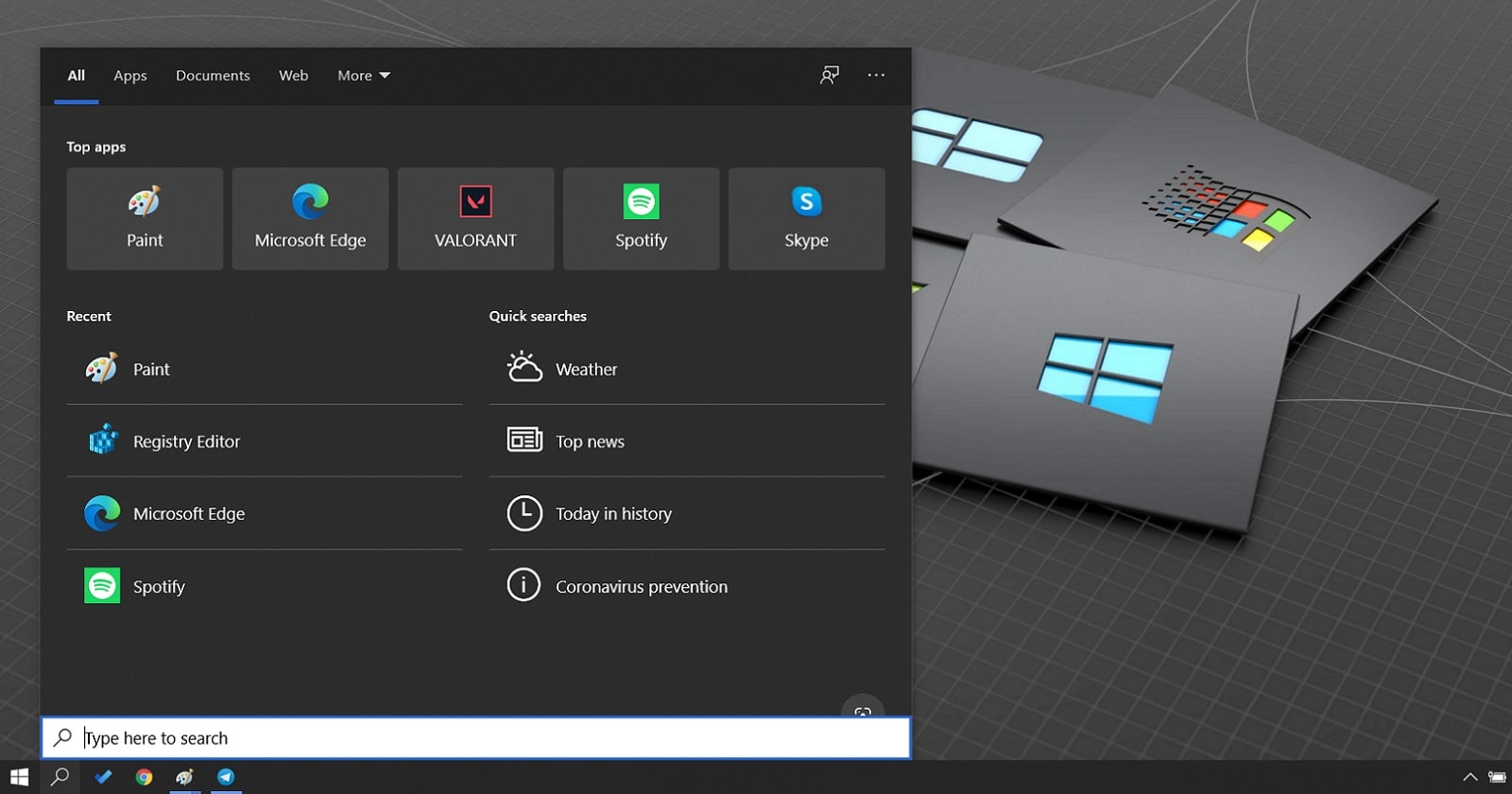Show hidden icons in the system tray

(1469, 777)
